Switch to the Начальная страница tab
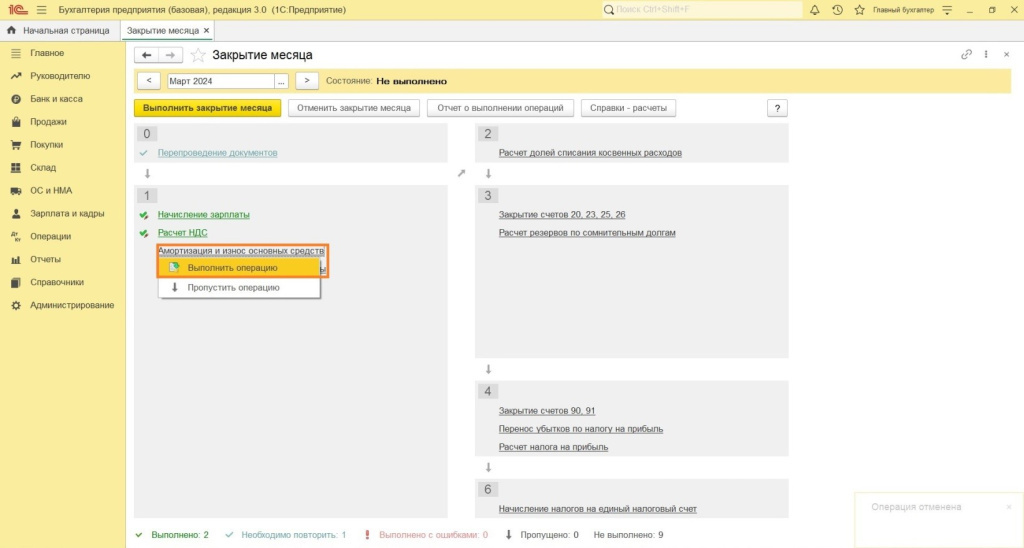This screenshot has height=548, width=1024. 65,31
